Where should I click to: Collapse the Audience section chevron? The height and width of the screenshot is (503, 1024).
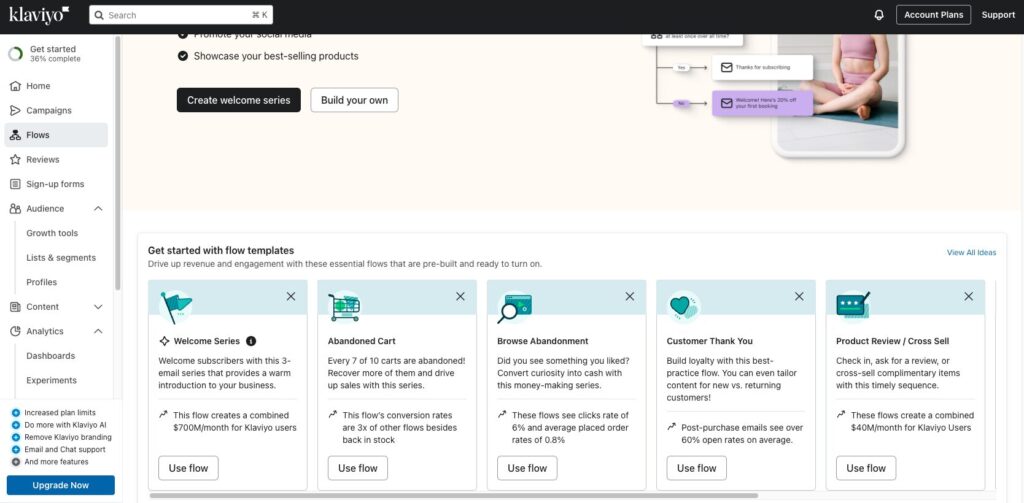[98, 208]
